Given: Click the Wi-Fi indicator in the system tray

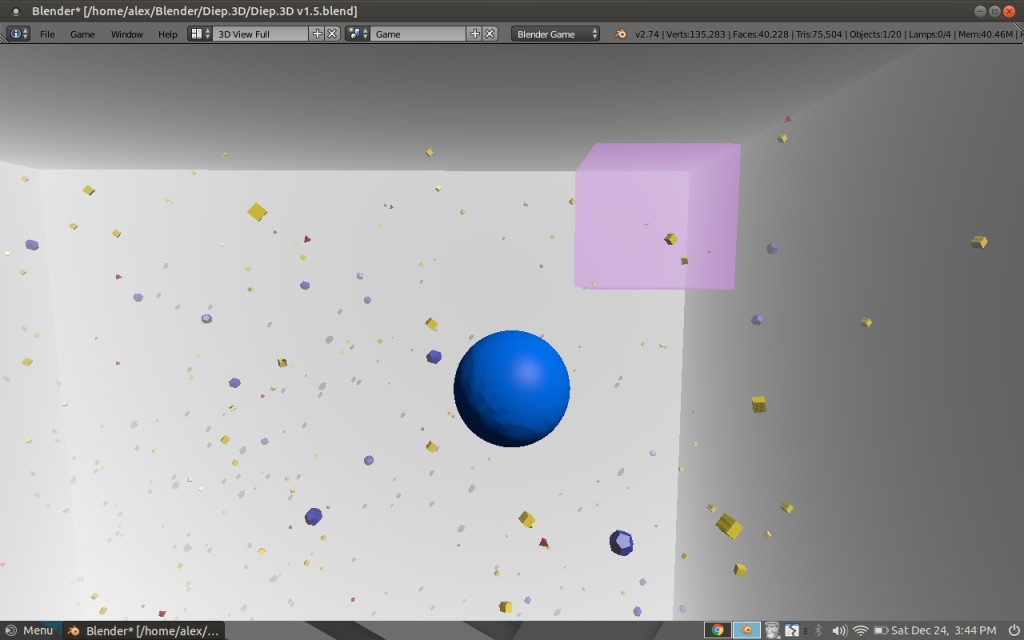Looking at the screenshot, I should pyautogui.click(x=861, y=630).
